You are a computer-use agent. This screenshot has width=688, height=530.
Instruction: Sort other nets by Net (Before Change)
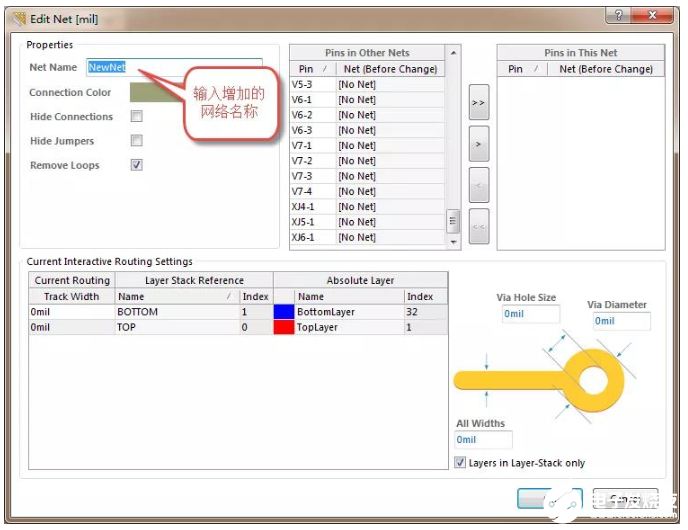pyautogui.click(x=391, y=69)
